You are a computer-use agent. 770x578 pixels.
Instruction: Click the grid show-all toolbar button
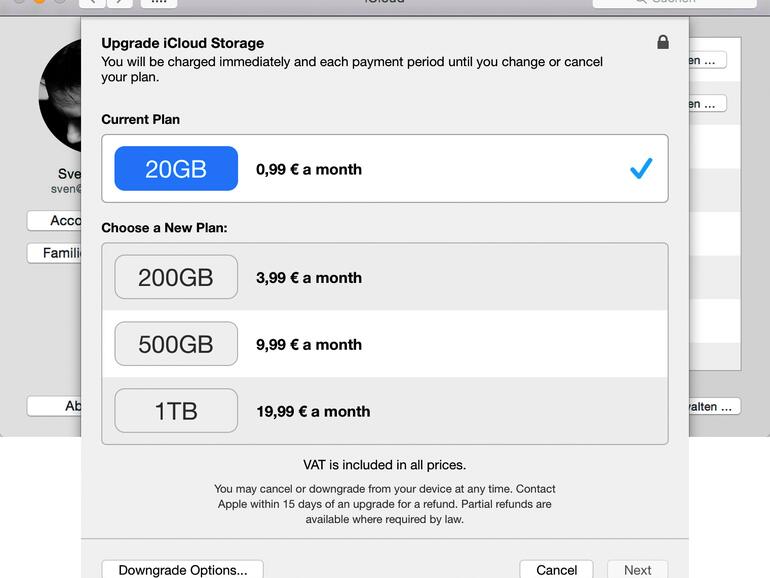pyautogui.click(x=158, y=2)
